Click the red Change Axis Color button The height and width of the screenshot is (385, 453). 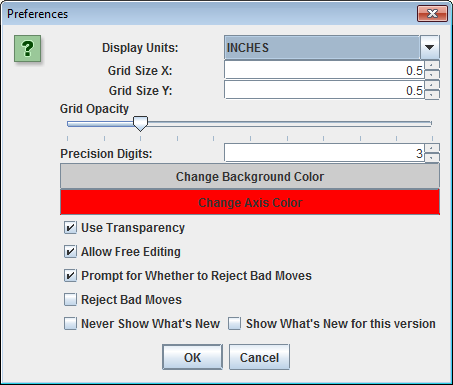click(250, 202)
